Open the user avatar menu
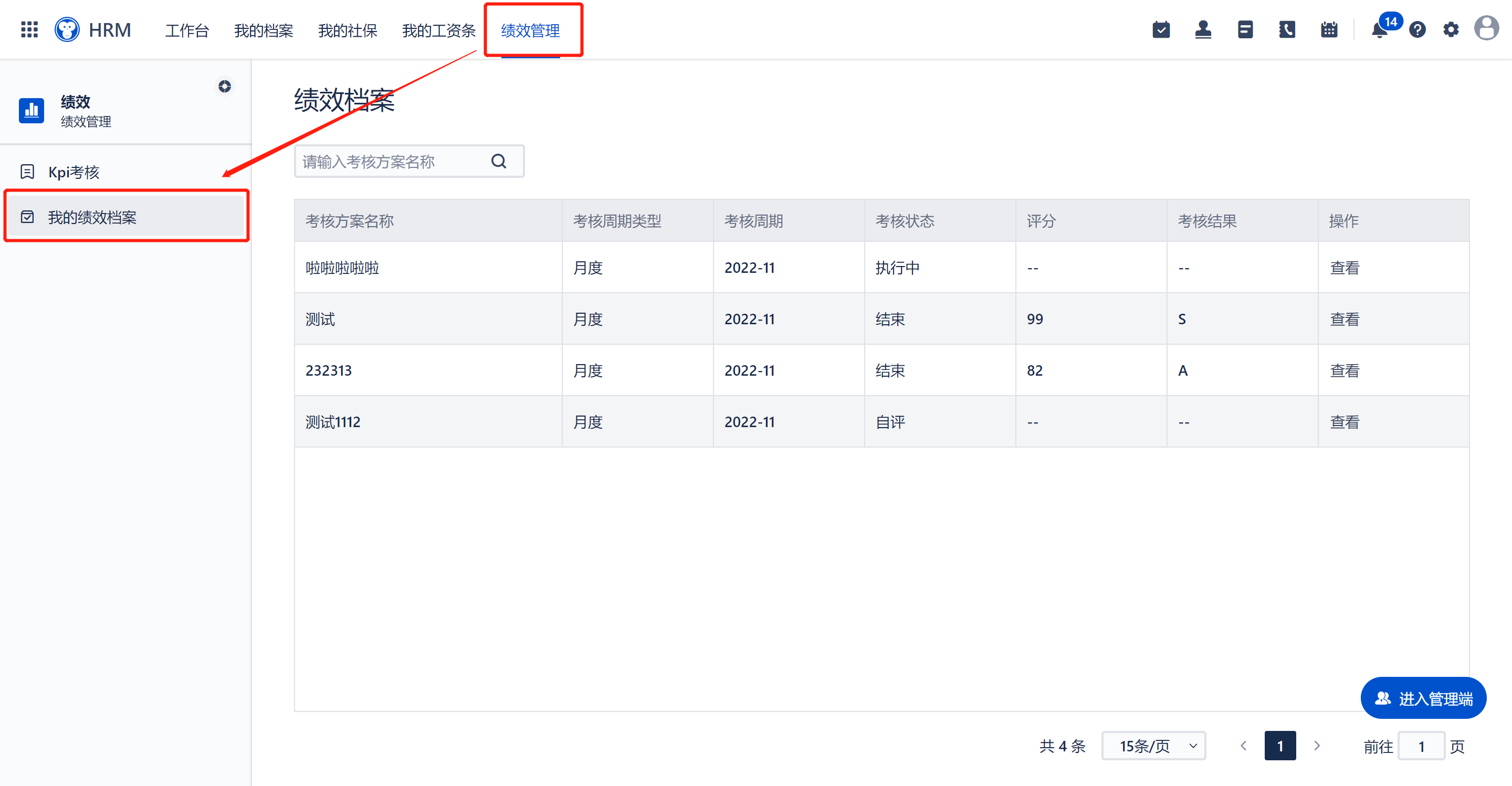The image size is (1512, 786). tap(1487, 28)
